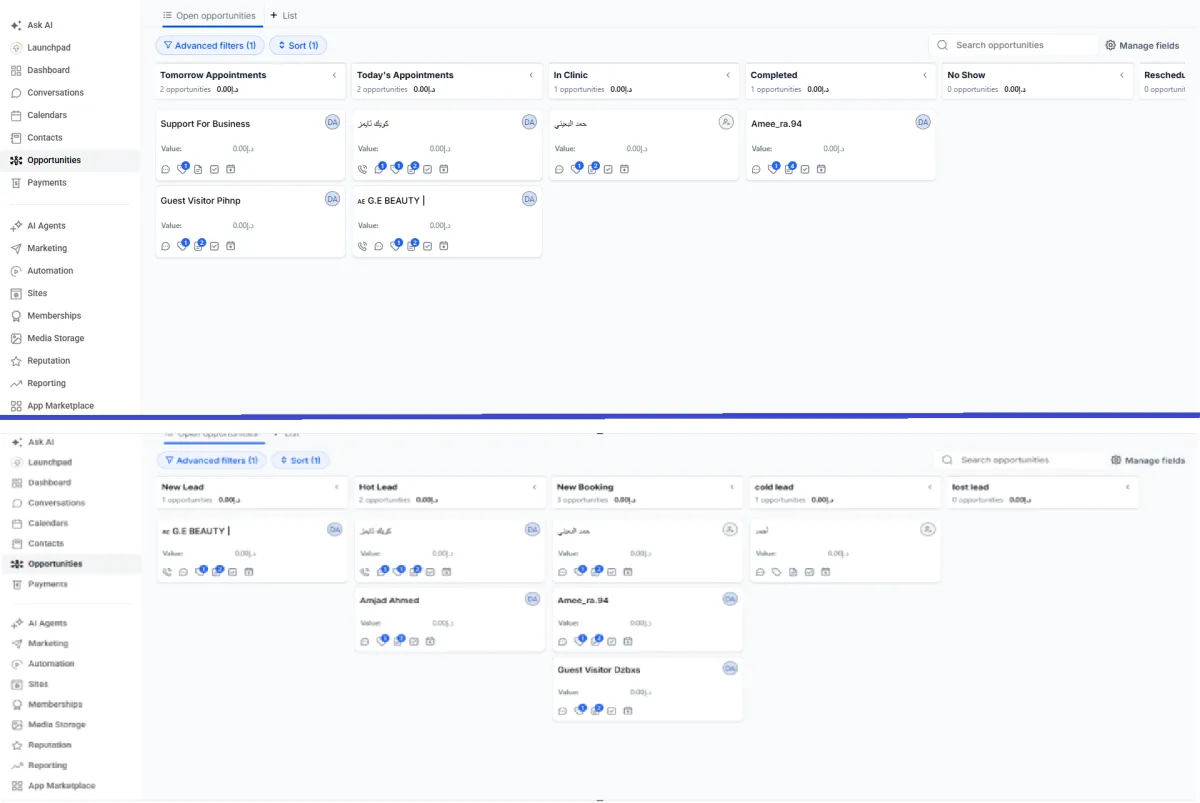This screenshot has width=1200, height=803.
Task: Click phone icon on G.E BEAUTY card in New Lead column
Action: click(x=167, y=572)
